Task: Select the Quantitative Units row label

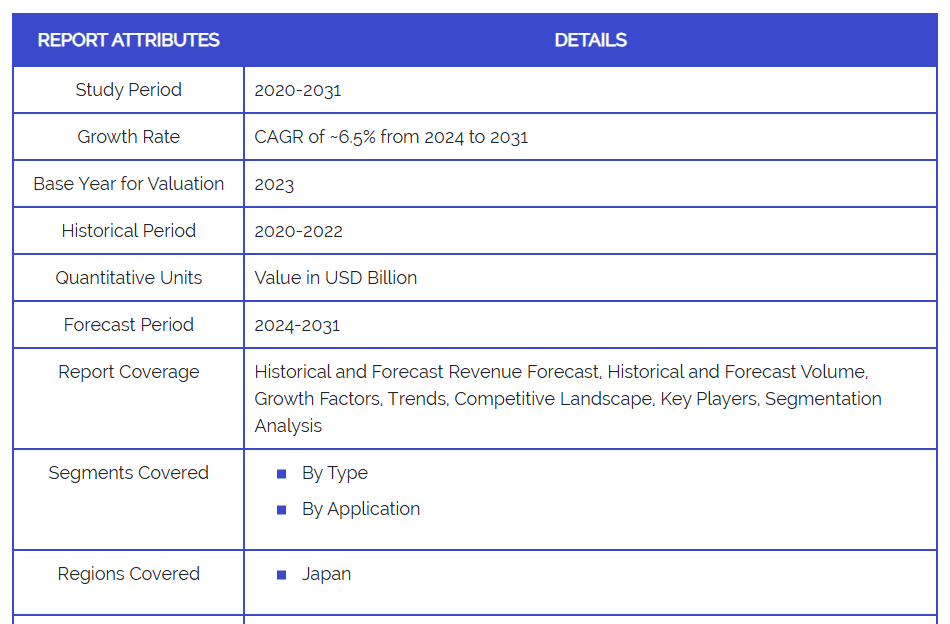Action: (x=128, y=278)
